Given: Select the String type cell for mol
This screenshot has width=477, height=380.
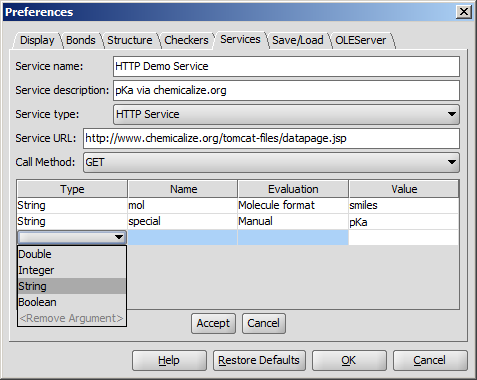Looking at the screenshot, I should click(x=72, y=205).
